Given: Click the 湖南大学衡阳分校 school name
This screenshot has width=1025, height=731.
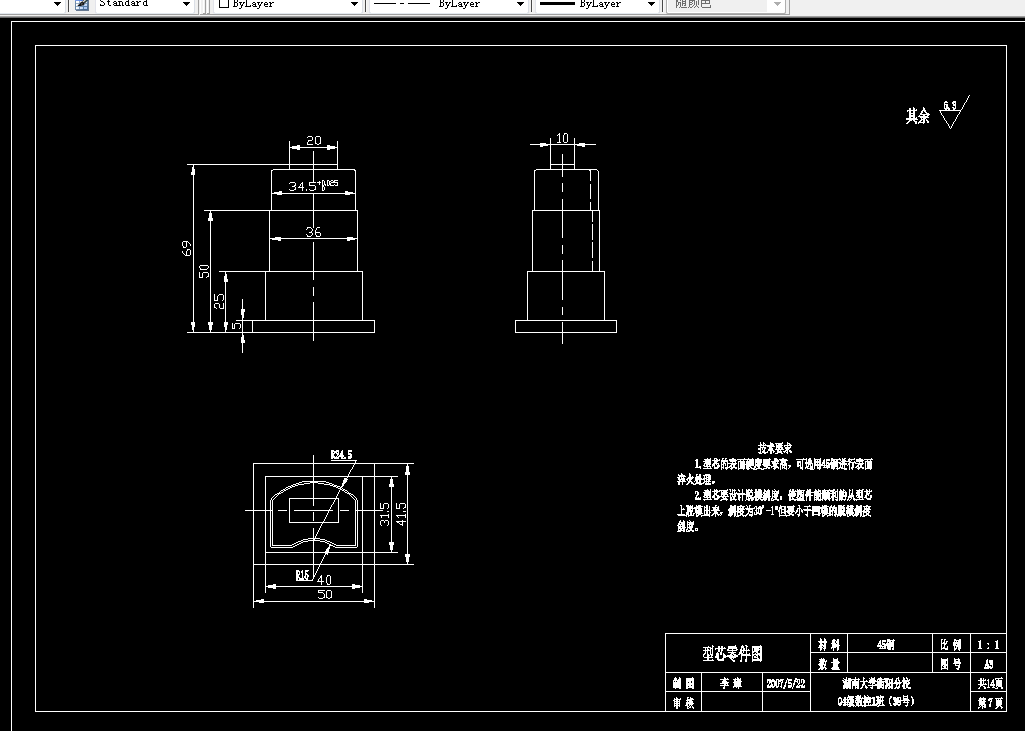Looking at the screenshot, I should (876, 683).
